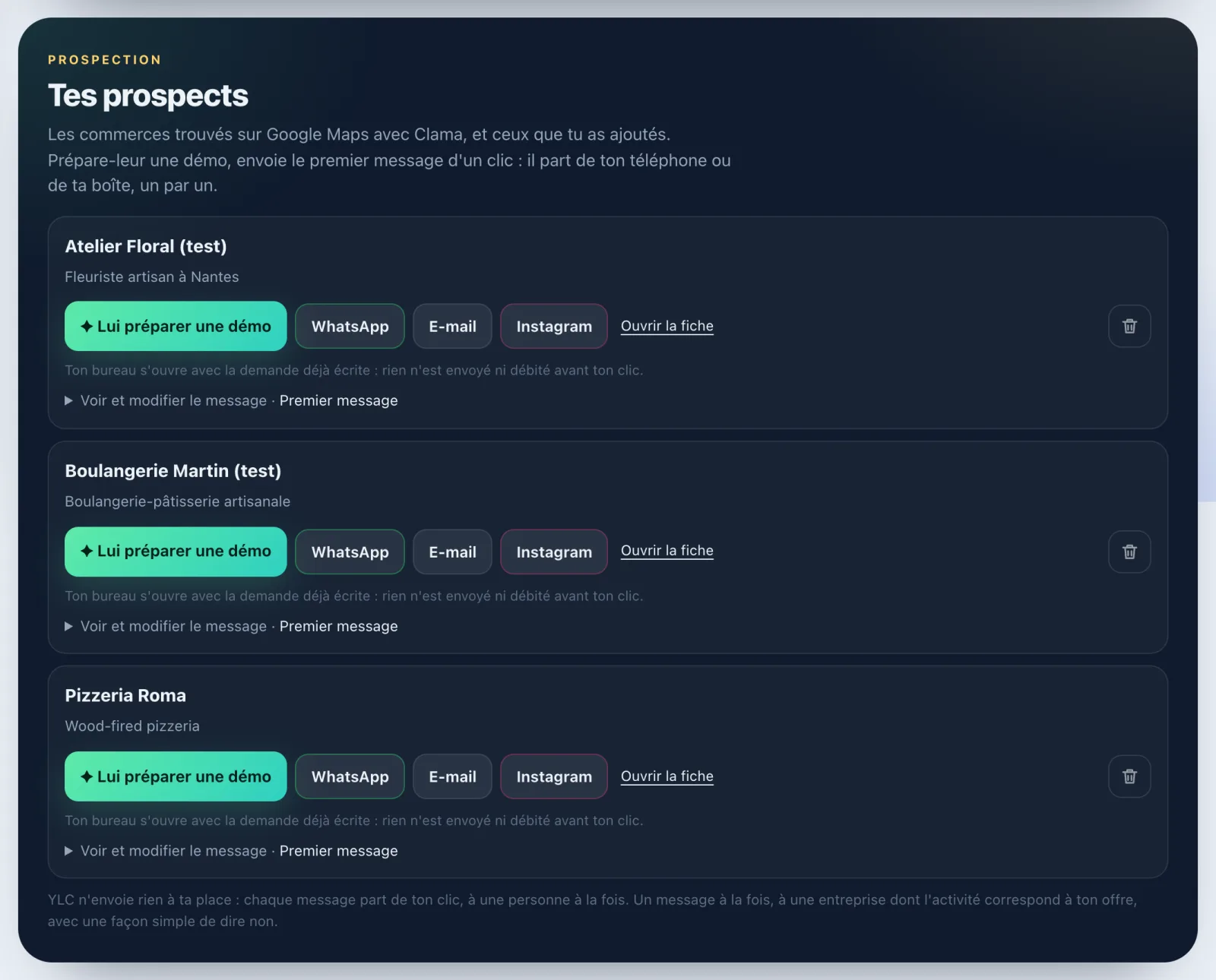Click the 'Boulangerie-pâtisserie artisanale' description
Screen dimensions: 1216x980
pos(178,501)
